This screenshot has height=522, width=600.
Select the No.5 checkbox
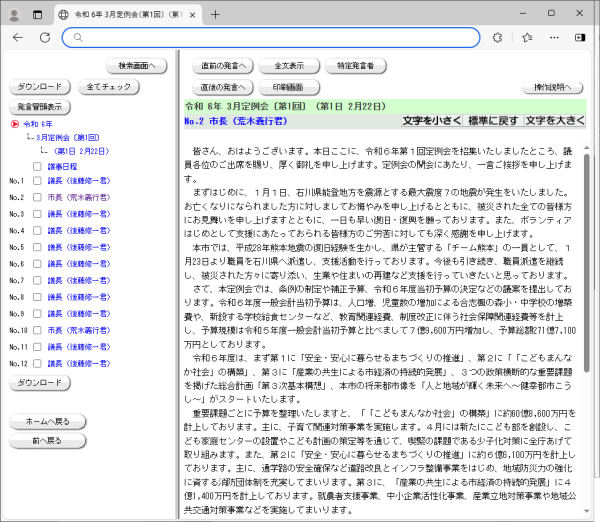click(37, 247)
